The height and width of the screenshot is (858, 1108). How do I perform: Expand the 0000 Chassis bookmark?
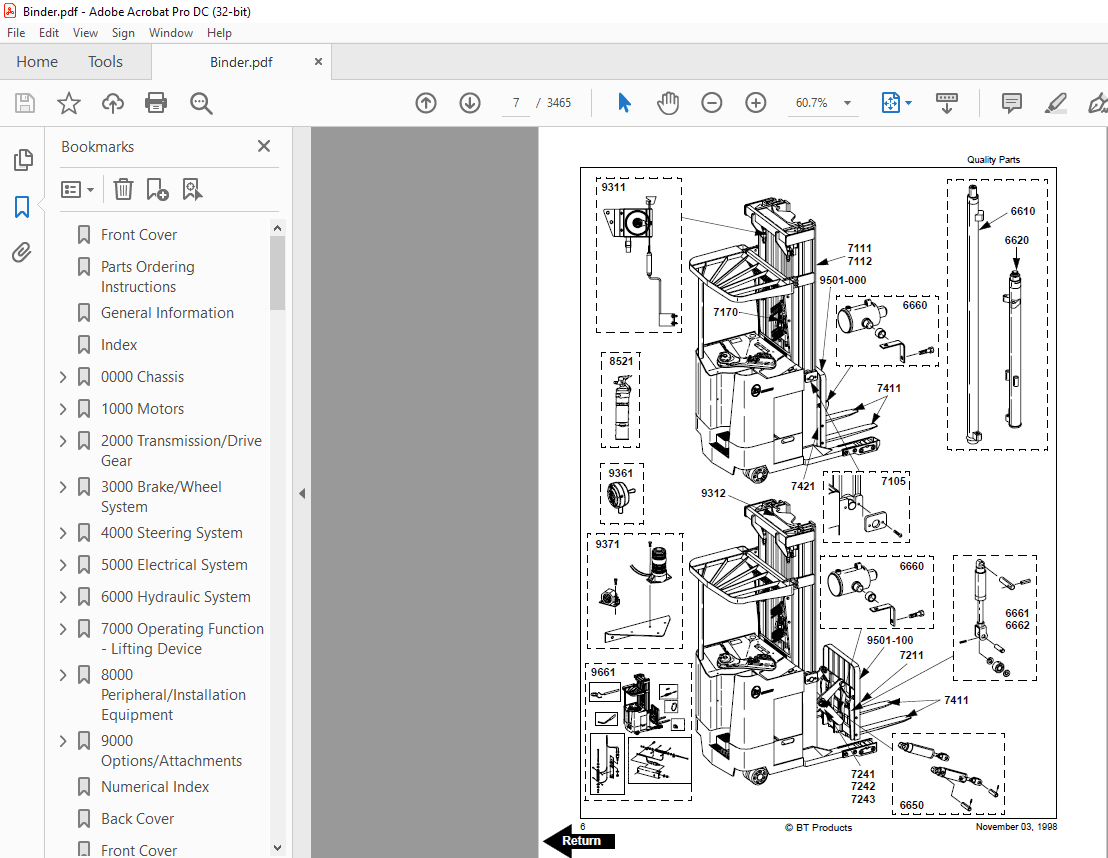point(63,377)
